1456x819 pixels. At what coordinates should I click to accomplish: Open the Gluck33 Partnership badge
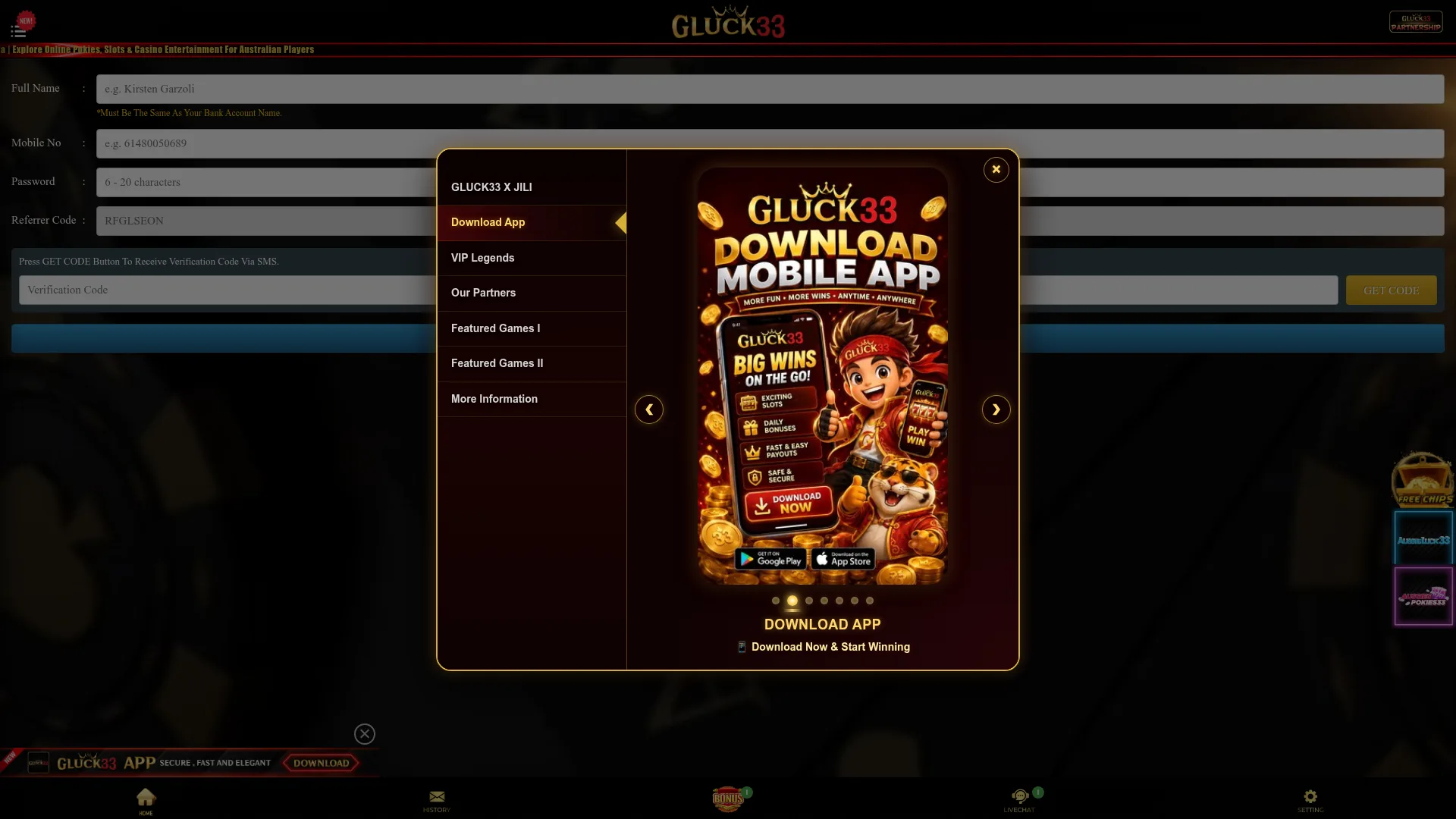coord(1415,21)
